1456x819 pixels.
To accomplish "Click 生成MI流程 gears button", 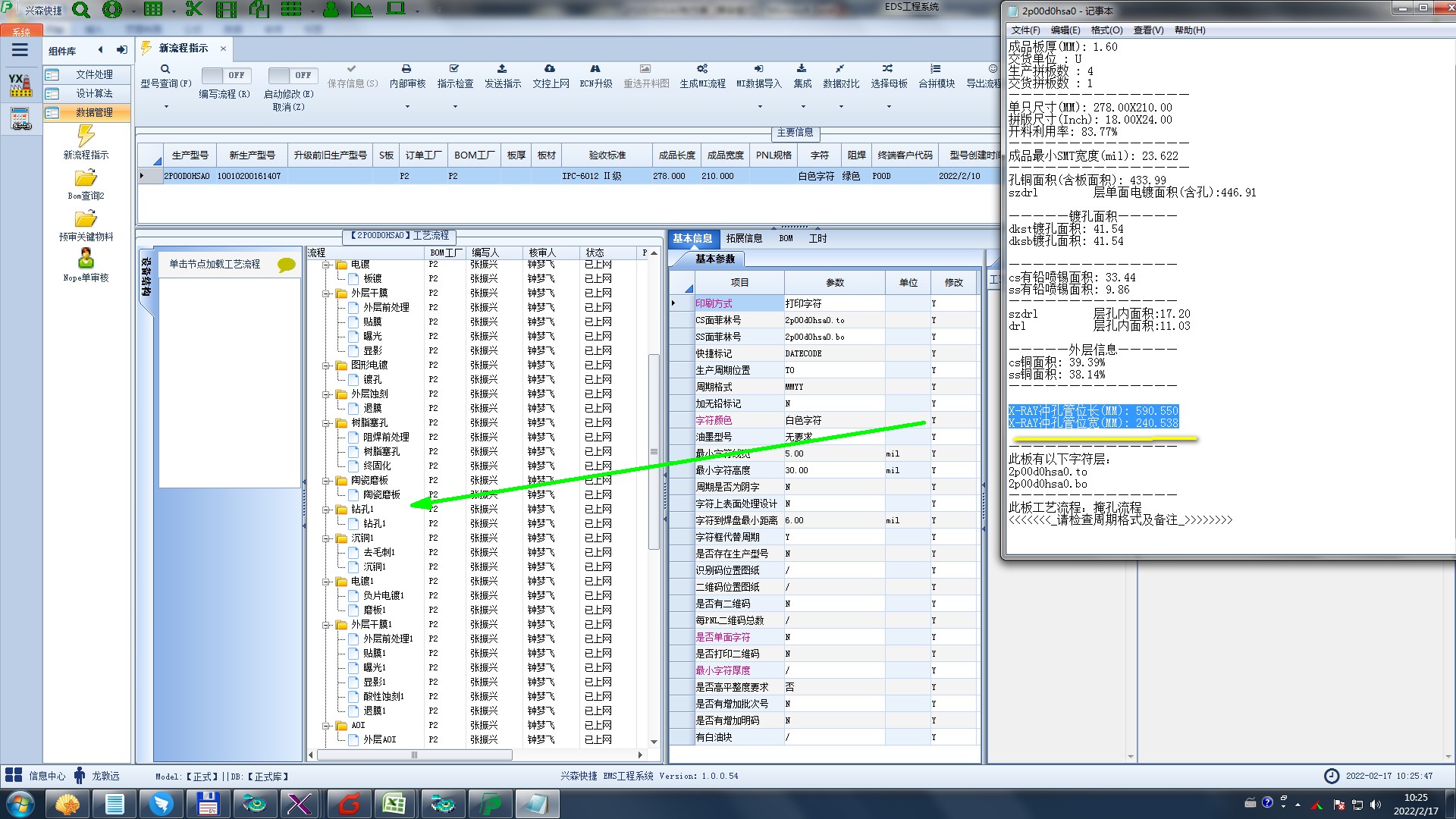I will (x=702, y=76).
